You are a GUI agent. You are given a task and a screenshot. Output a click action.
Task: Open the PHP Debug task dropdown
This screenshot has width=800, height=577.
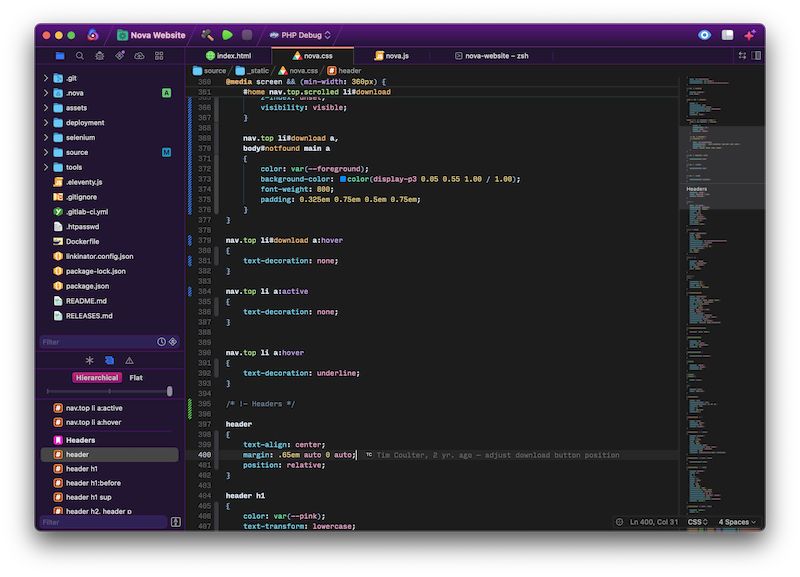click(x=302, y=33)
